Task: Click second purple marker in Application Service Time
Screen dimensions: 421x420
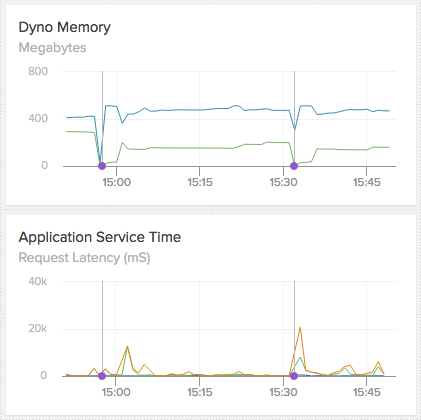Action: point(294,376)
